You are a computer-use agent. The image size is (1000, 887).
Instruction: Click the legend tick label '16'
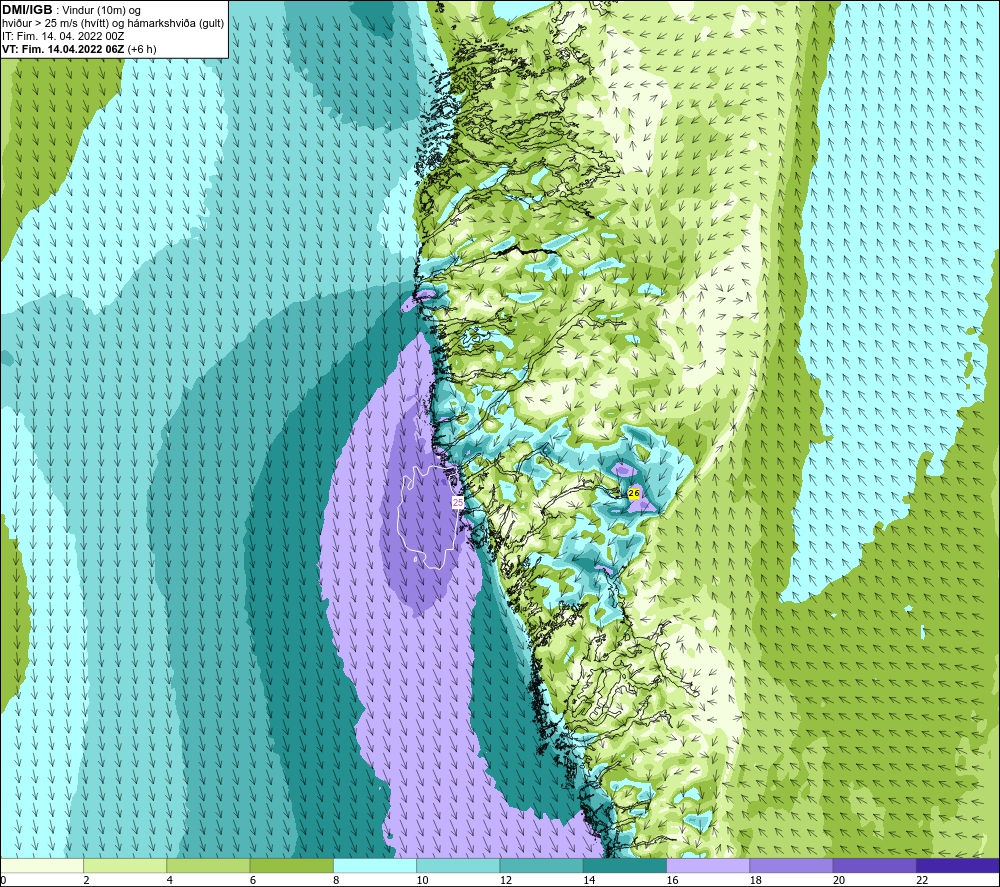tap(672, 880)
